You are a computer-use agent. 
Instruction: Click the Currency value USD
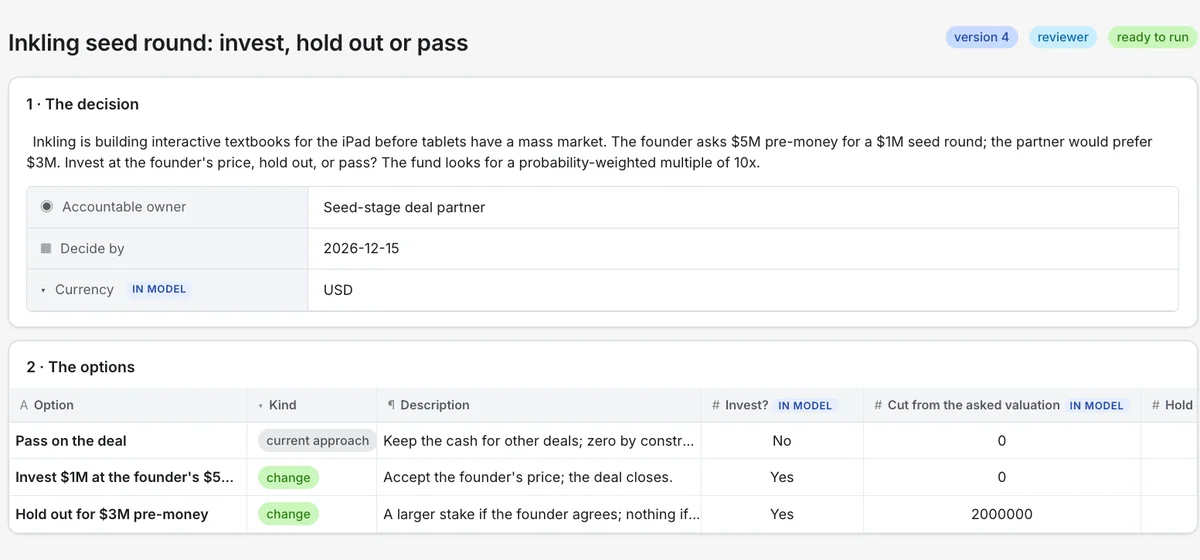pyautogui.click(x=338, y=290)
